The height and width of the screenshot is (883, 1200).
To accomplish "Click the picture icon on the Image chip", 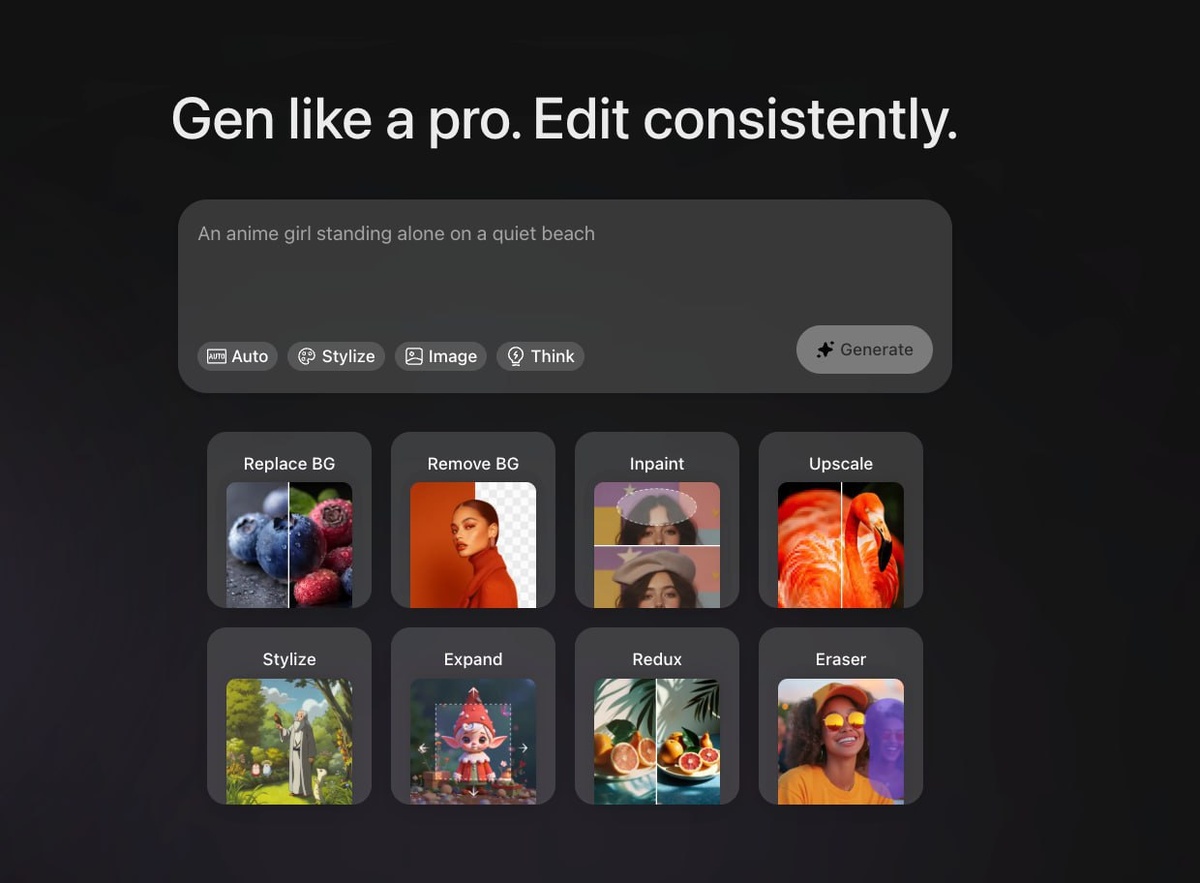I will click(414, 356).
